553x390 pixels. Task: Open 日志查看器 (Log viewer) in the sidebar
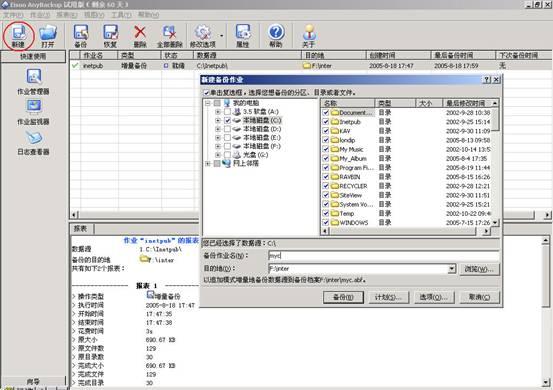click(x=34, y=143)
